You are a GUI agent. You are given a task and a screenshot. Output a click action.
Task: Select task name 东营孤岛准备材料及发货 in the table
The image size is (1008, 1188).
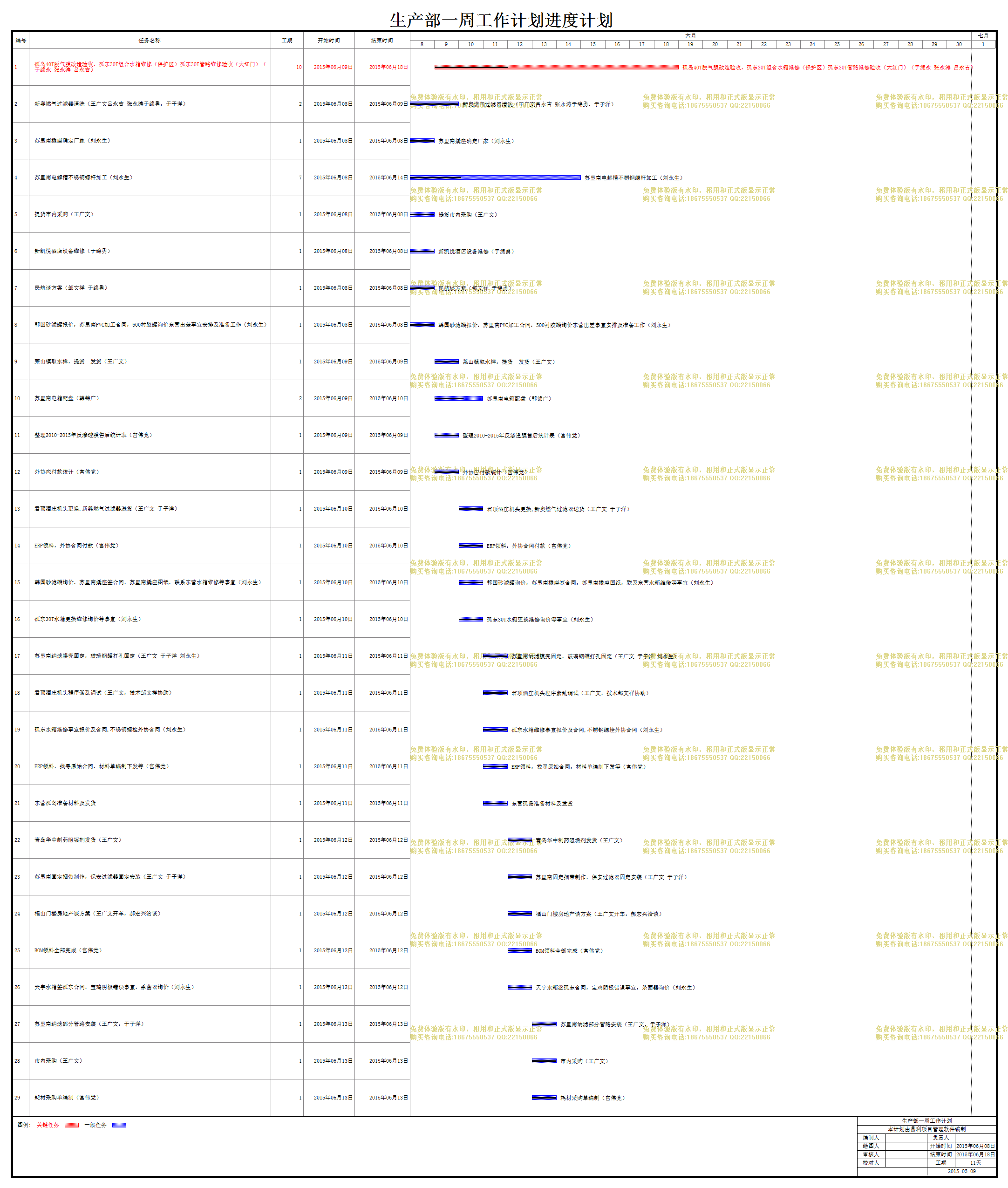[65, 804]
